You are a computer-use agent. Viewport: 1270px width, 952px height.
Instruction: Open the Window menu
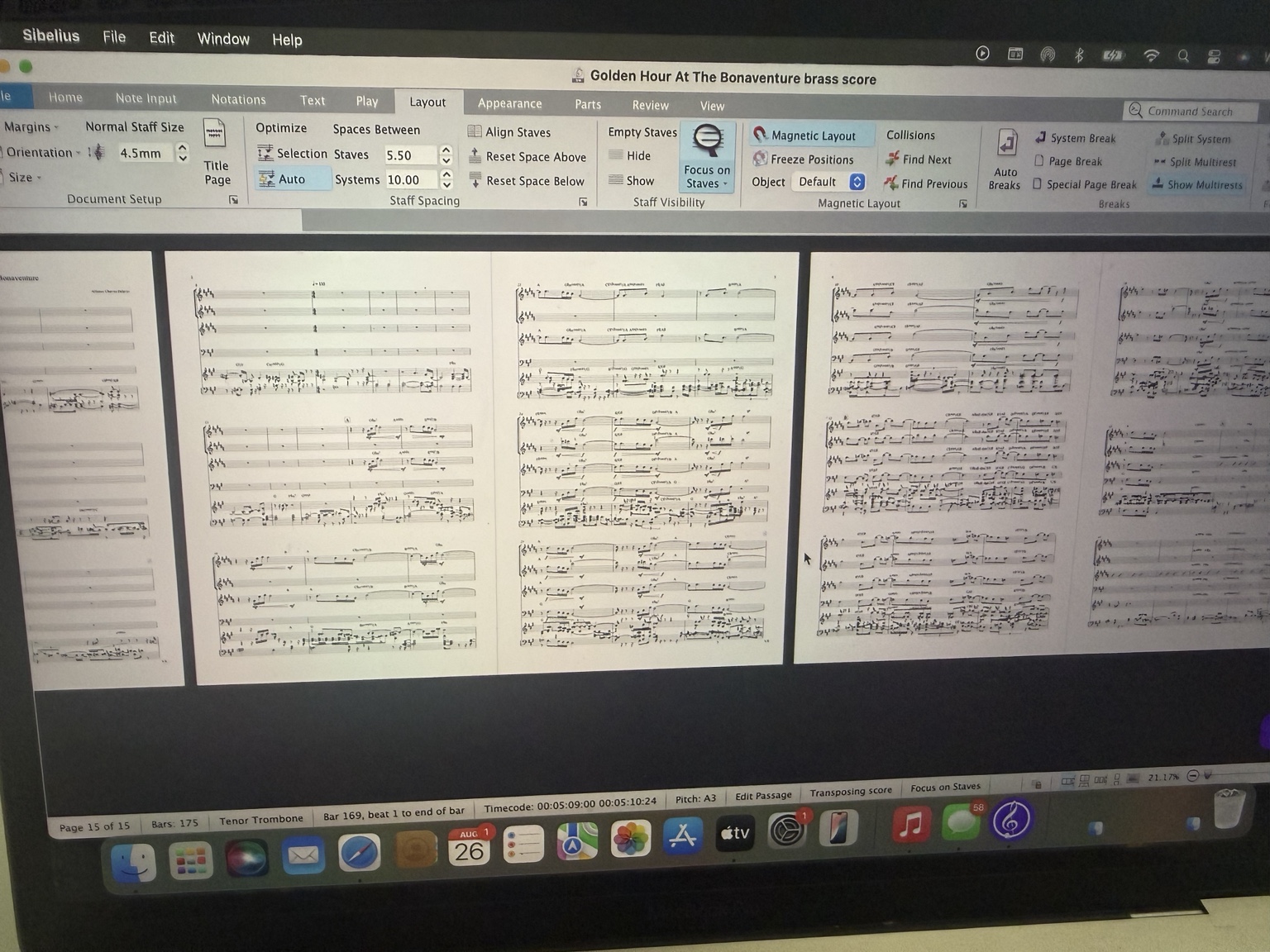(x=223, y=39)
